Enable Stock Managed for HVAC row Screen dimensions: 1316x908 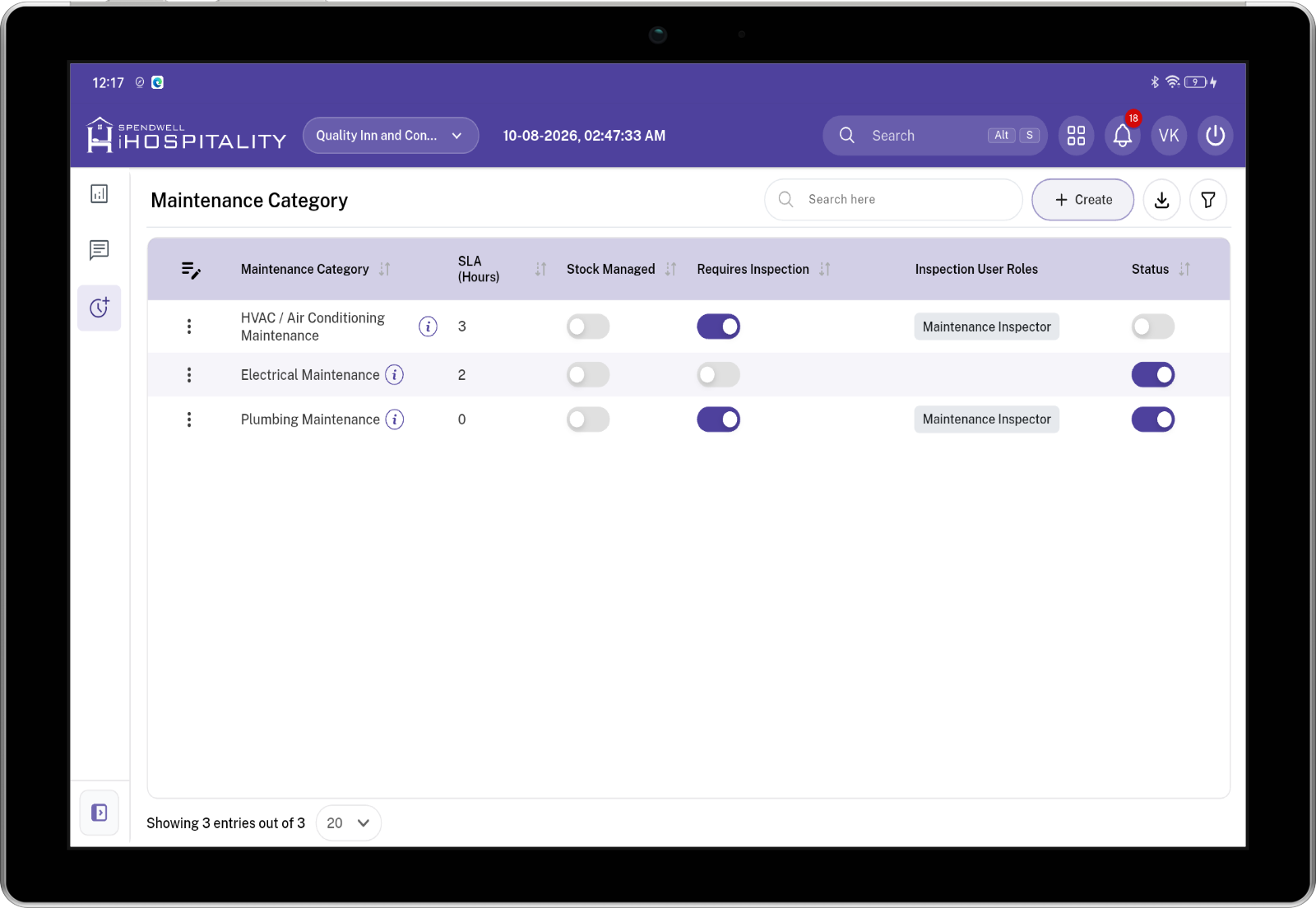coord(588,327)
